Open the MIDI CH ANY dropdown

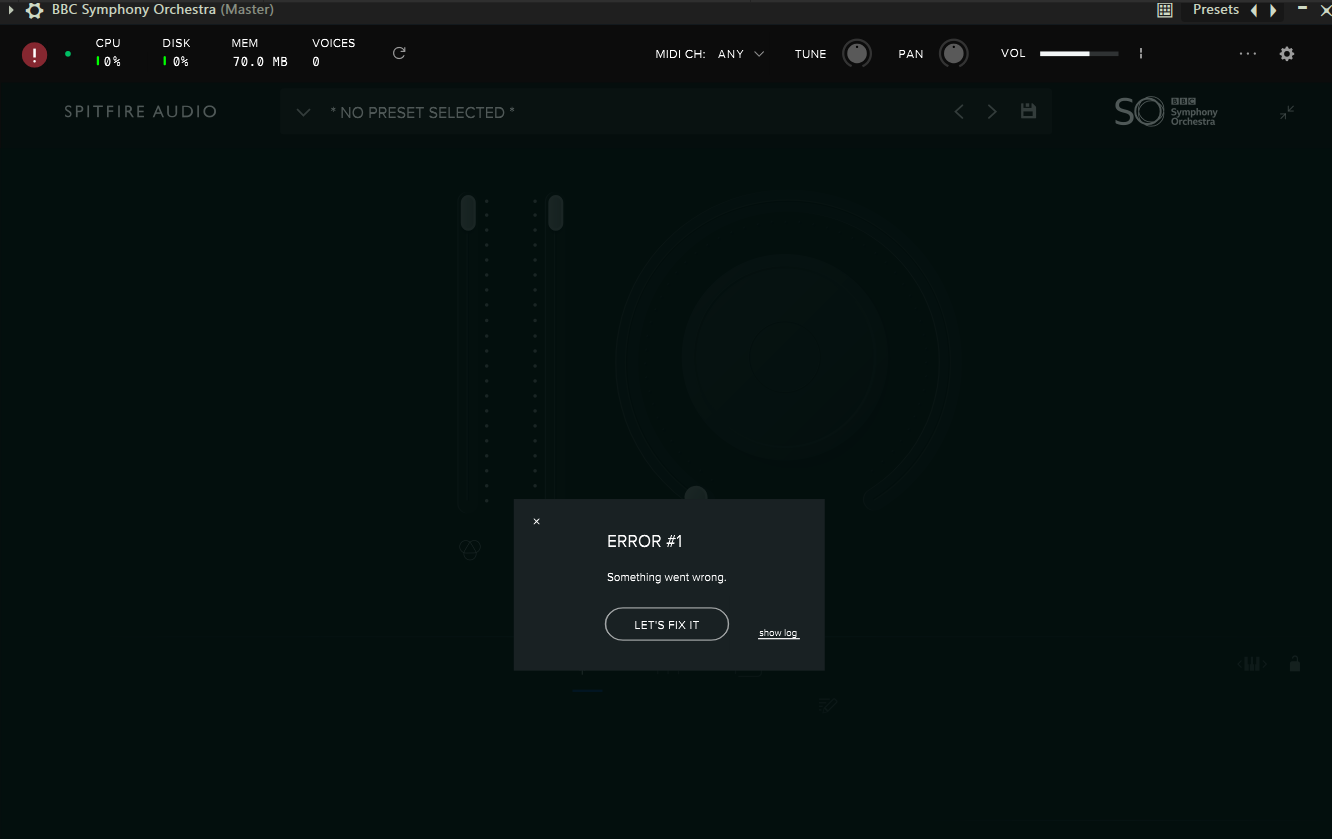pyautogui.click(x=741, y=54)
